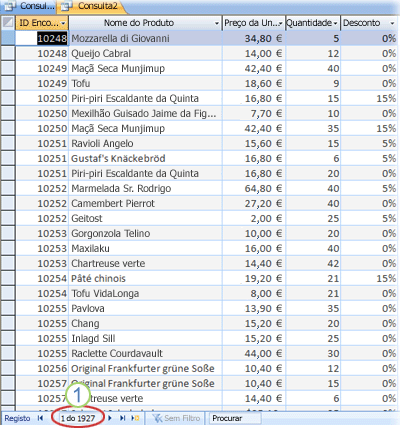Screen dimensions: 400x428
Task: Click the Inlagd Sill cell
Action: coord(145,338)
